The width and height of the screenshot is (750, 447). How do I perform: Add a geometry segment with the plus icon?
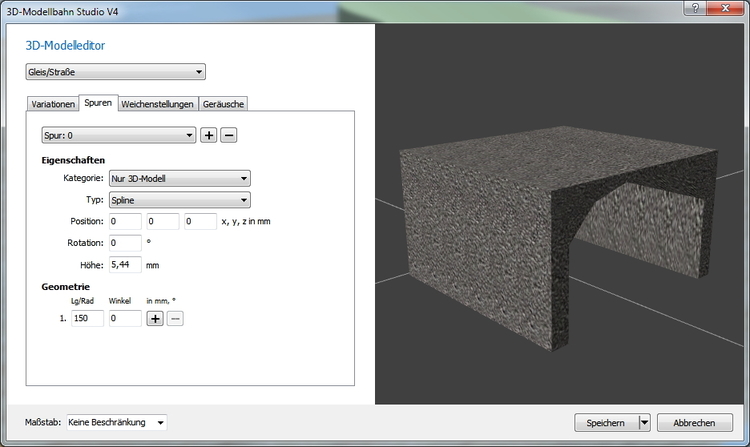155,319
